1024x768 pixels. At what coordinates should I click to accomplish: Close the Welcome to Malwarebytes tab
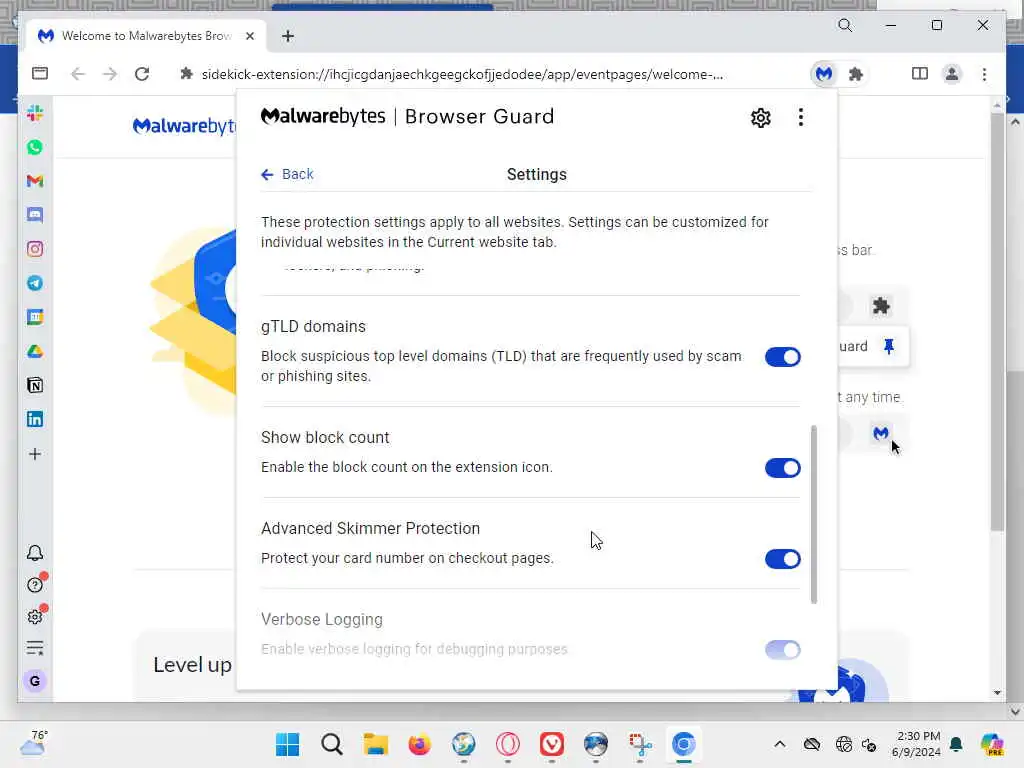click(x=249, y=36)
